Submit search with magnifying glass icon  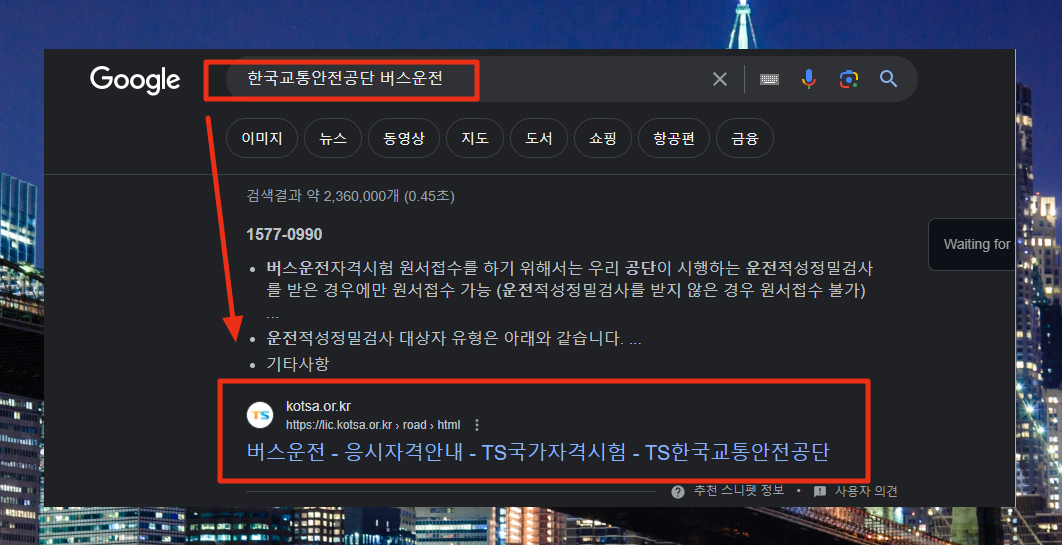(889, 79)
